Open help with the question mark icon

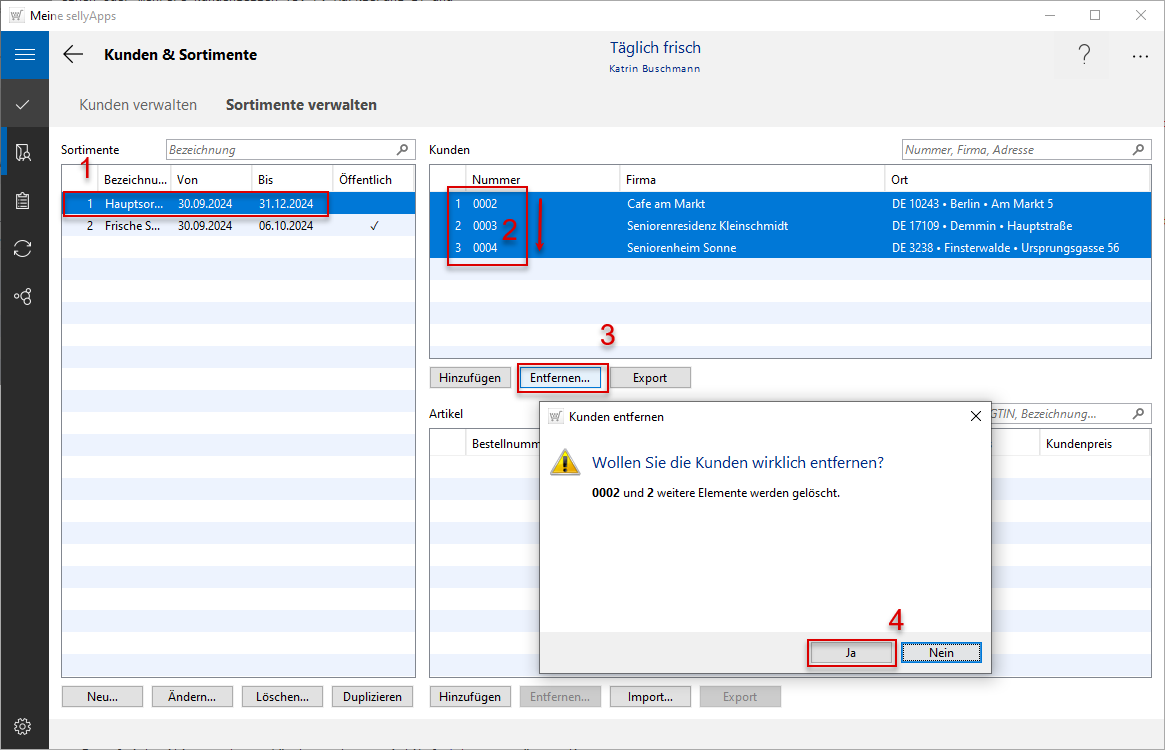click(x=1084, y=56)
